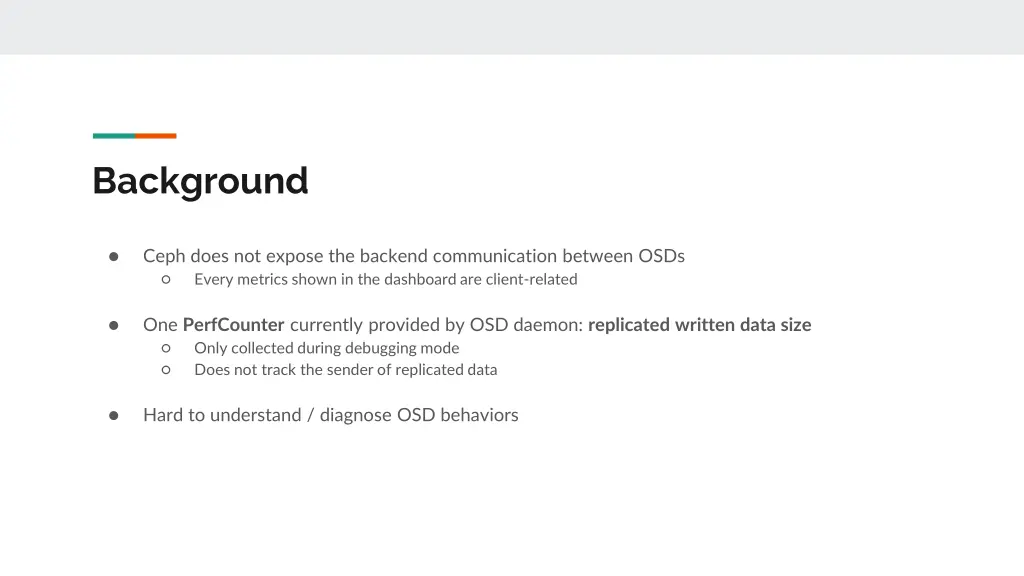
Task: Click the gray header band above the slide
Action: 512,27
